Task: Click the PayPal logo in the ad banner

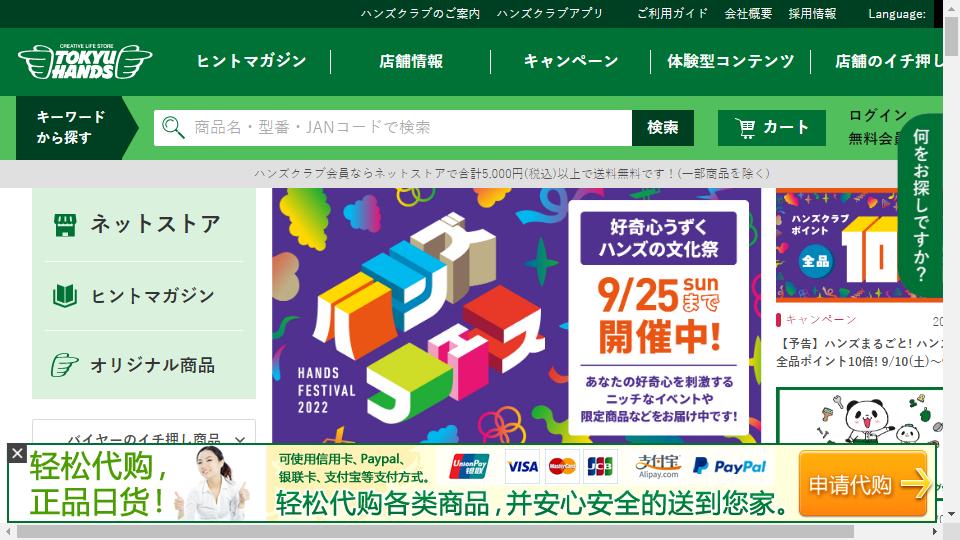Action: pyautogui.click(x=729, y=467)
